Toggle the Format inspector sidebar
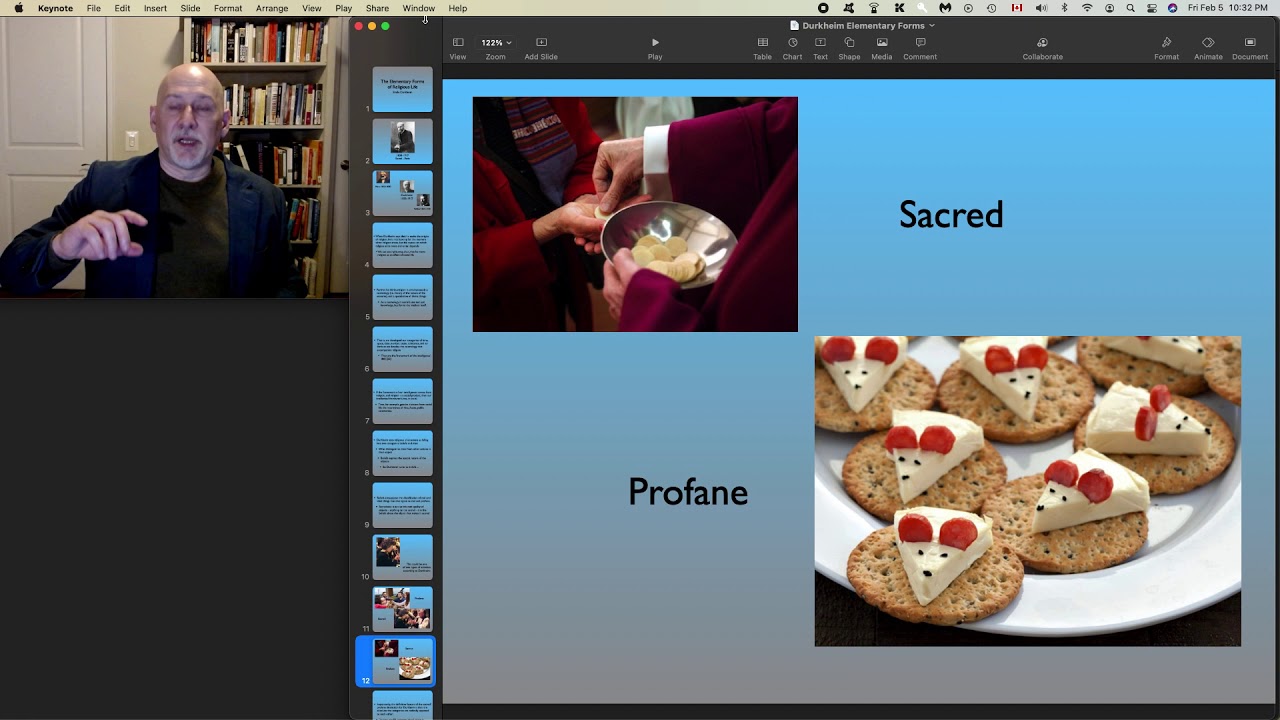The height and width of the screenshot is (720, 1280). click(1166, 48)
